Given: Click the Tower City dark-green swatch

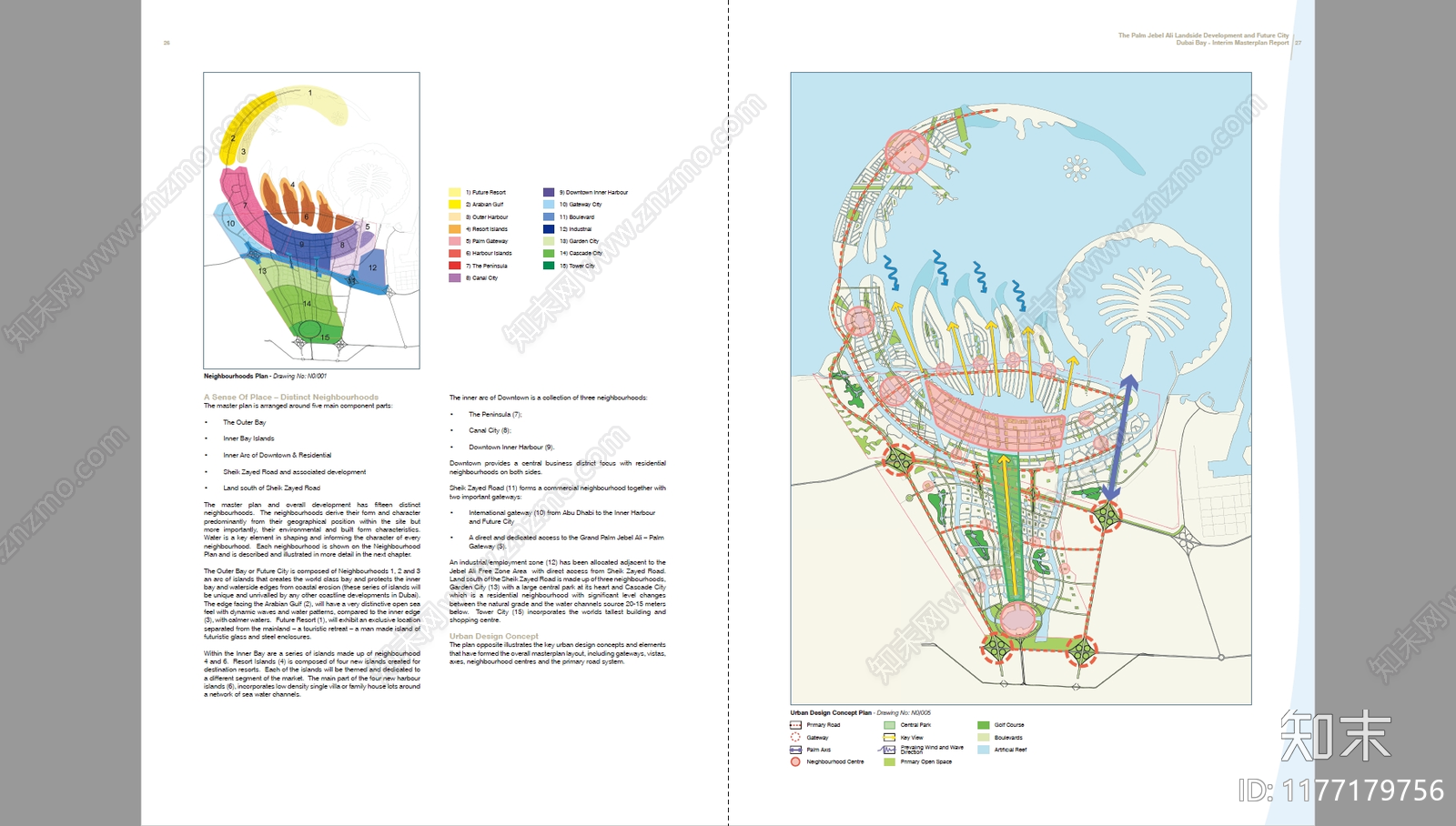Looking at the screenshot, I should coord(549,266).
